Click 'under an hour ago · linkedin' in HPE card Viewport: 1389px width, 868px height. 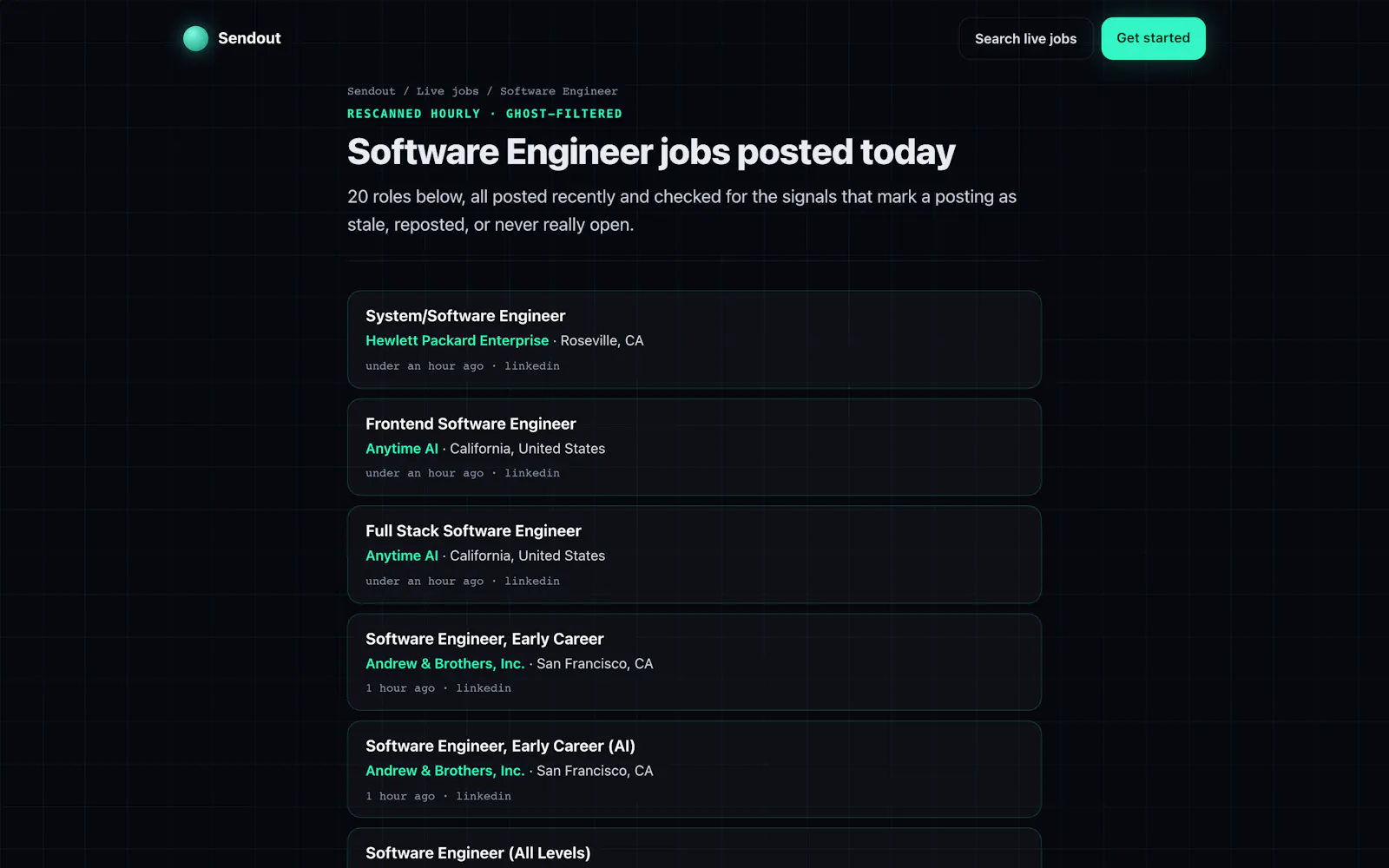pyautogui.click(x=463, y=366)
